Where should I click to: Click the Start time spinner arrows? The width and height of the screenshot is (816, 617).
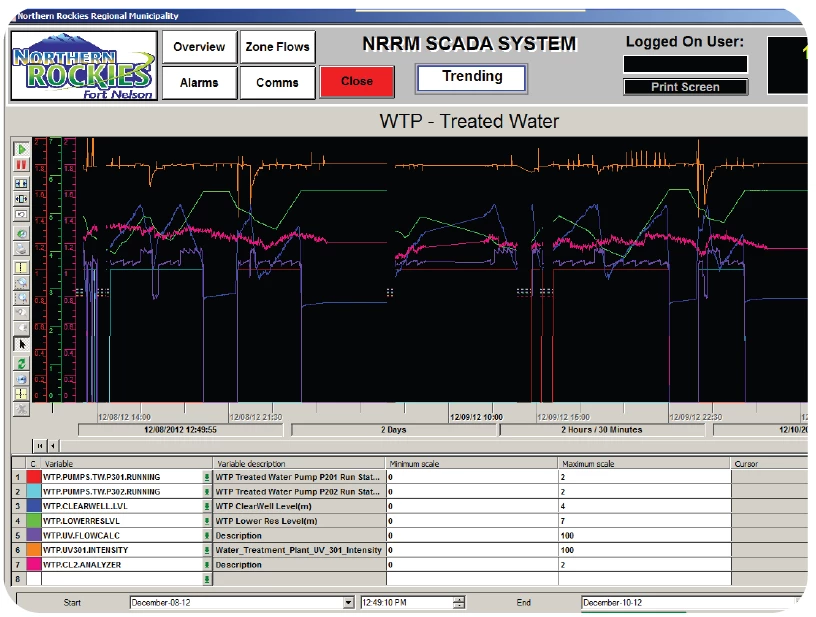[458, 603]
